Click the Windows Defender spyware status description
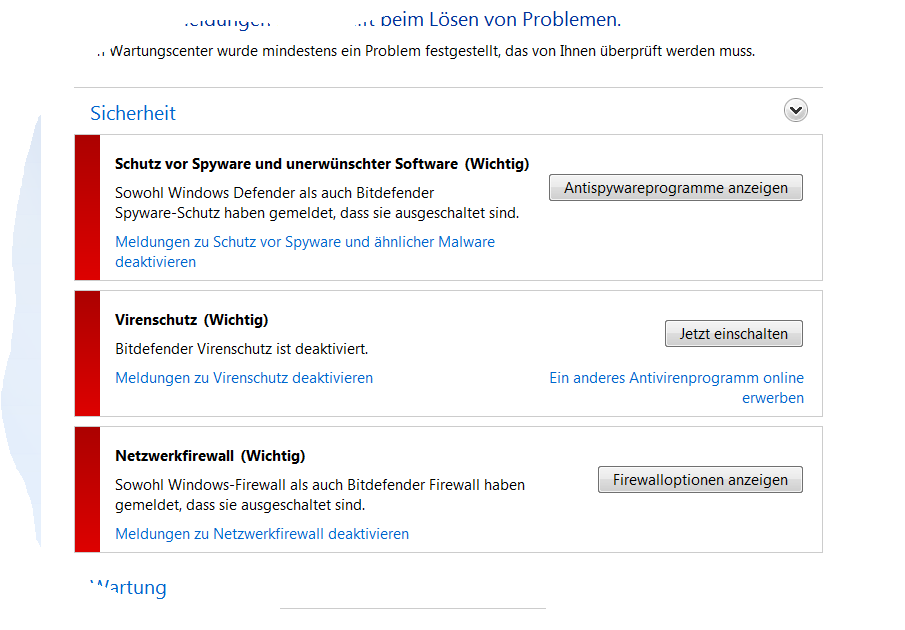Screen dimensions: 905x630 coord(316,203)
